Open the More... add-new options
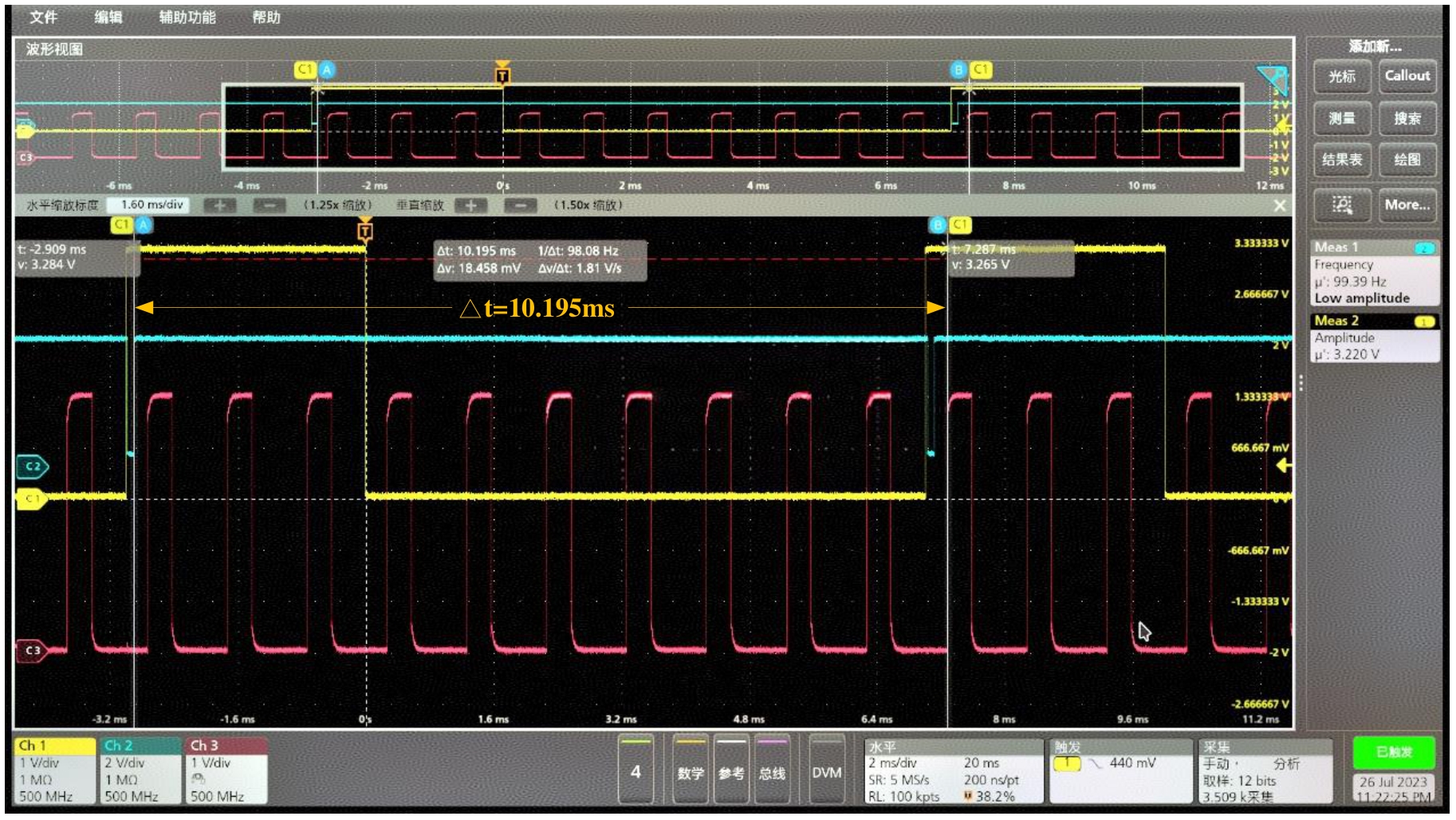The width and height of the screenshot is (1456, 820). click(1407, 205)
